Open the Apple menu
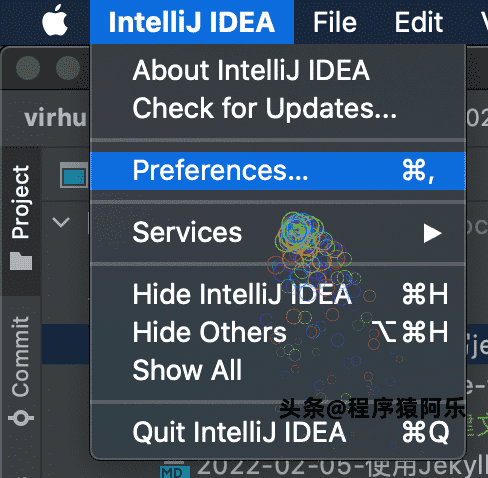This screenshot has width=488, height=478. (x=55, y=20)
